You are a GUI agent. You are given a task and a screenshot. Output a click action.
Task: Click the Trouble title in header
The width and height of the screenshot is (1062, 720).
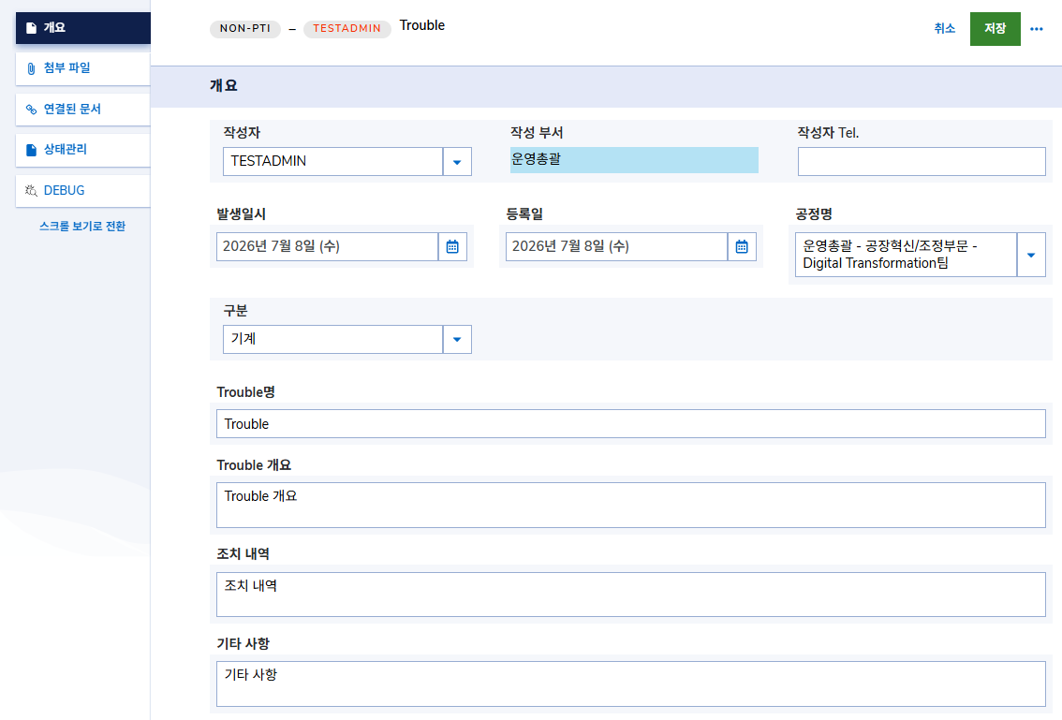coord(422,26)
